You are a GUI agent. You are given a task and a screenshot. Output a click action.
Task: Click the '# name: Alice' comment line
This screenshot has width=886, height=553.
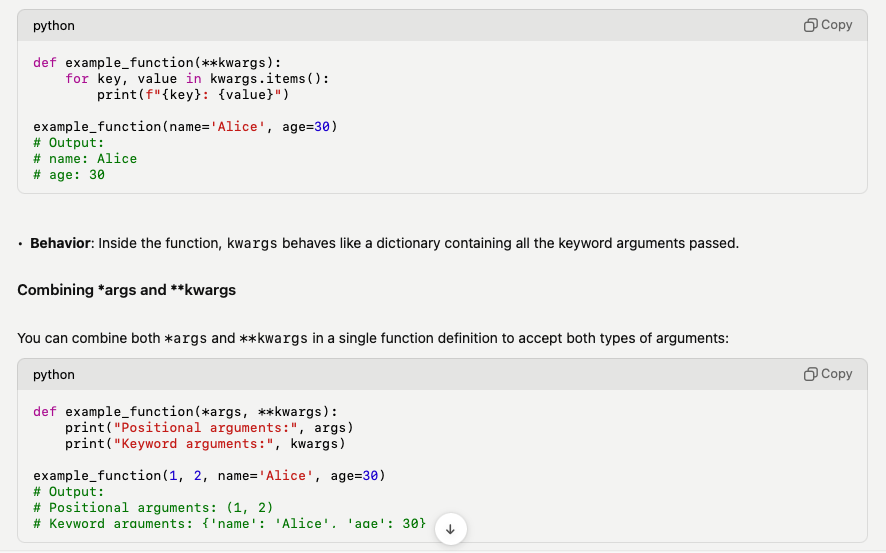[85, 159]
